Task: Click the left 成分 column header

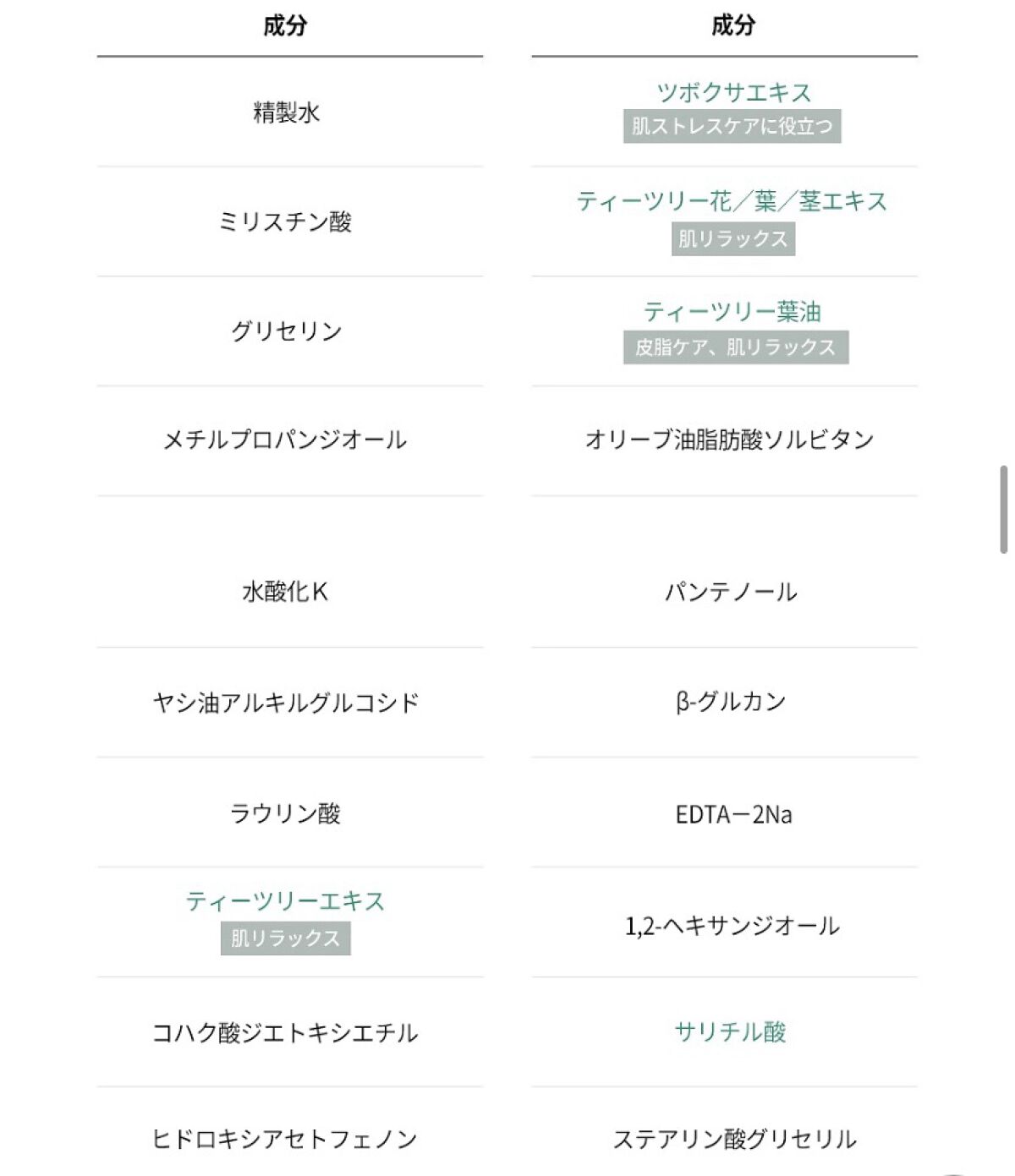Action: (x=286, y=26)
